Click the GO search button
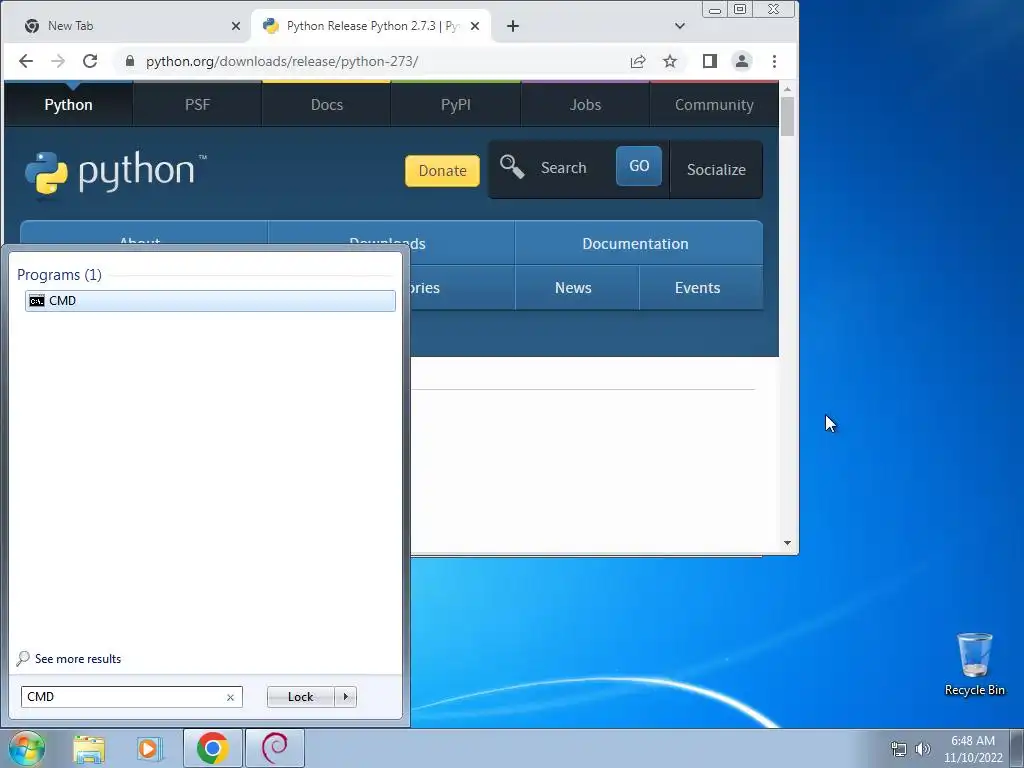The width and height of the screenshot is (1024, 768). coord(639,166)
